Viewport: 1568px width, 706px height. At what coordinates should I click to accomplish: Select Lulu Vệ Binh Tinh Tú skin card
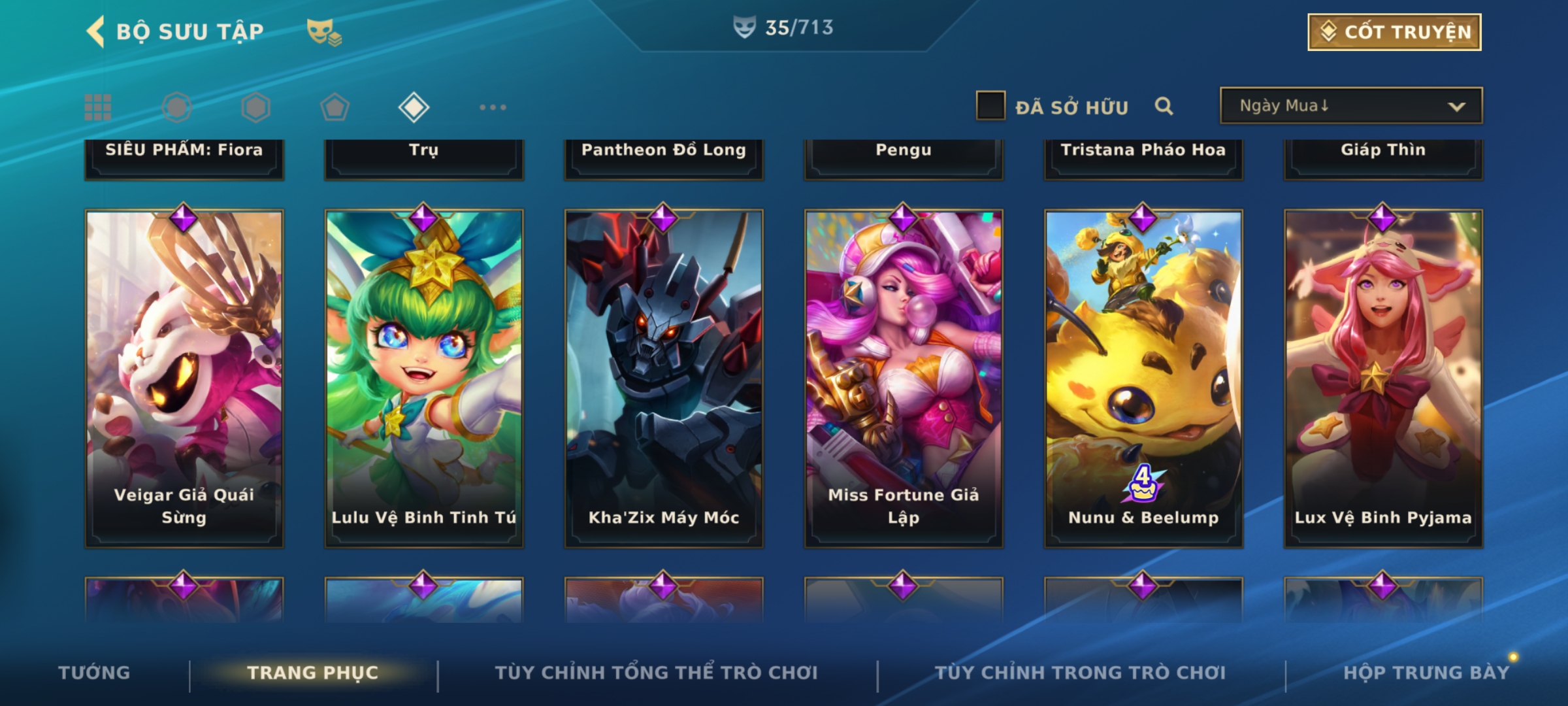pos(424,378)
